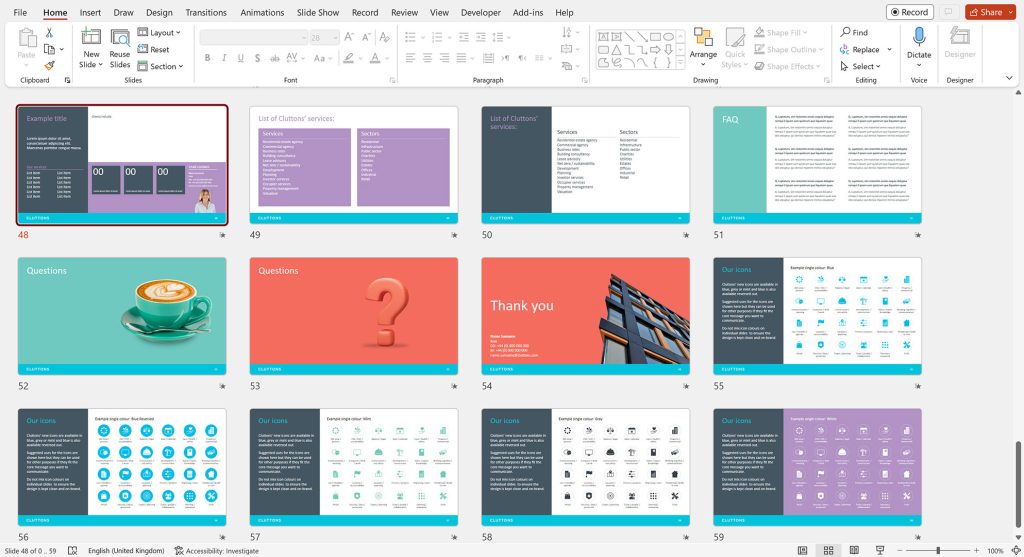1024x557 pixels.
Task: Select the Format Painter brush icon
Action: (50, 65)
